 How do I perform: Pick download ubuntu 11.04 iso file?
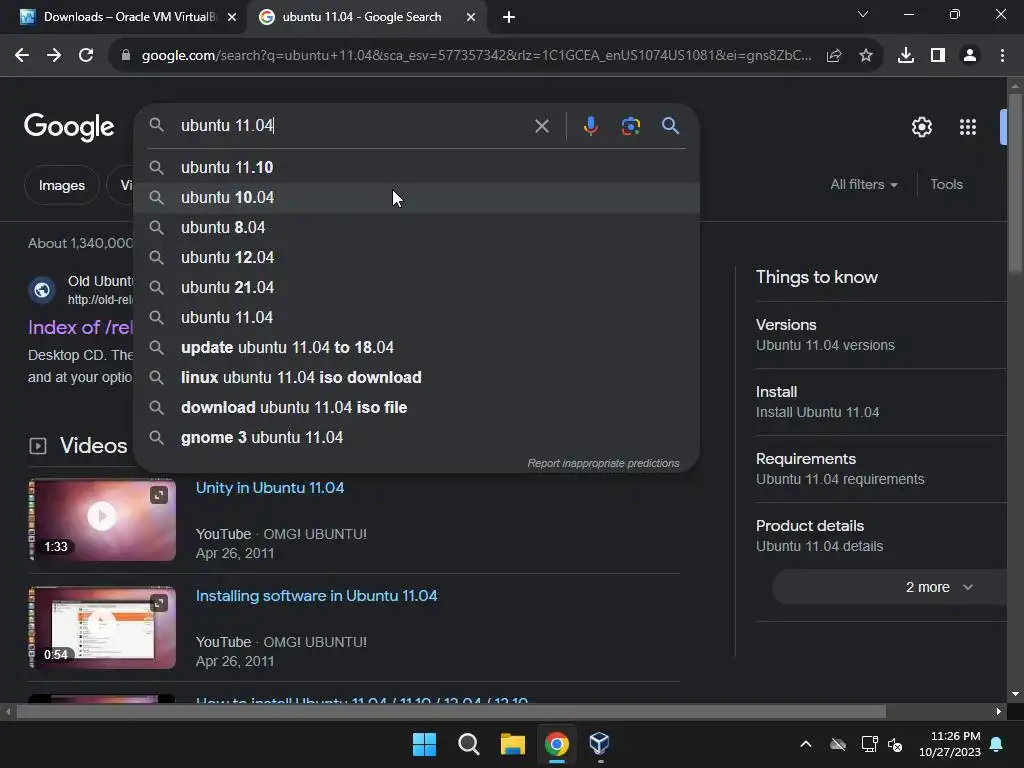[x=417, y=408]
